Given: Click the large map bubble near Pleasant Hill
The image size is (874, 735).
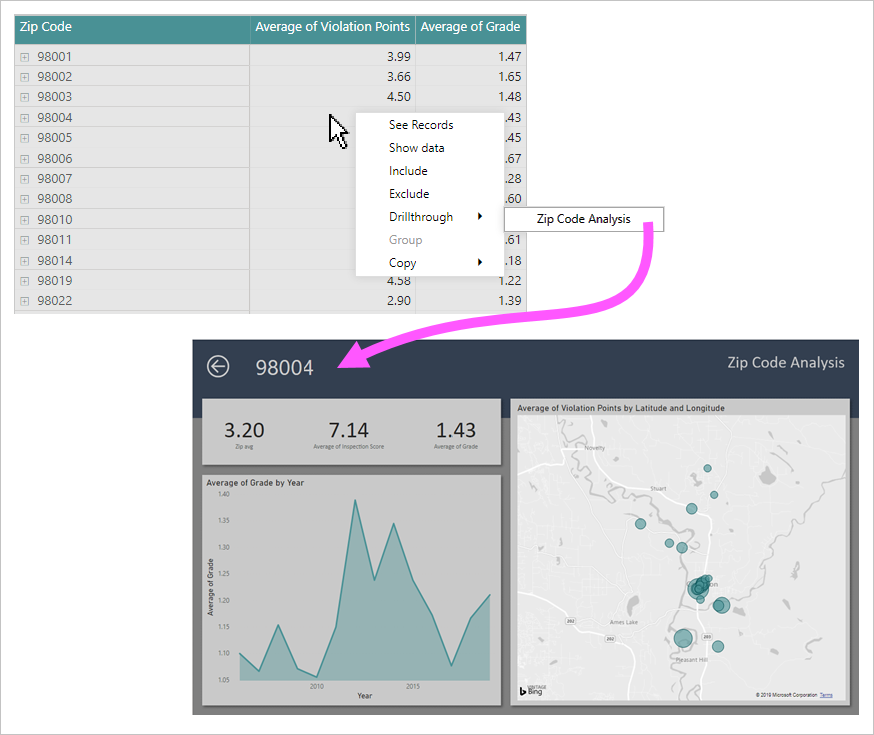Looking at the screenshot, I should pyautogui.click(x=683, y=637).
